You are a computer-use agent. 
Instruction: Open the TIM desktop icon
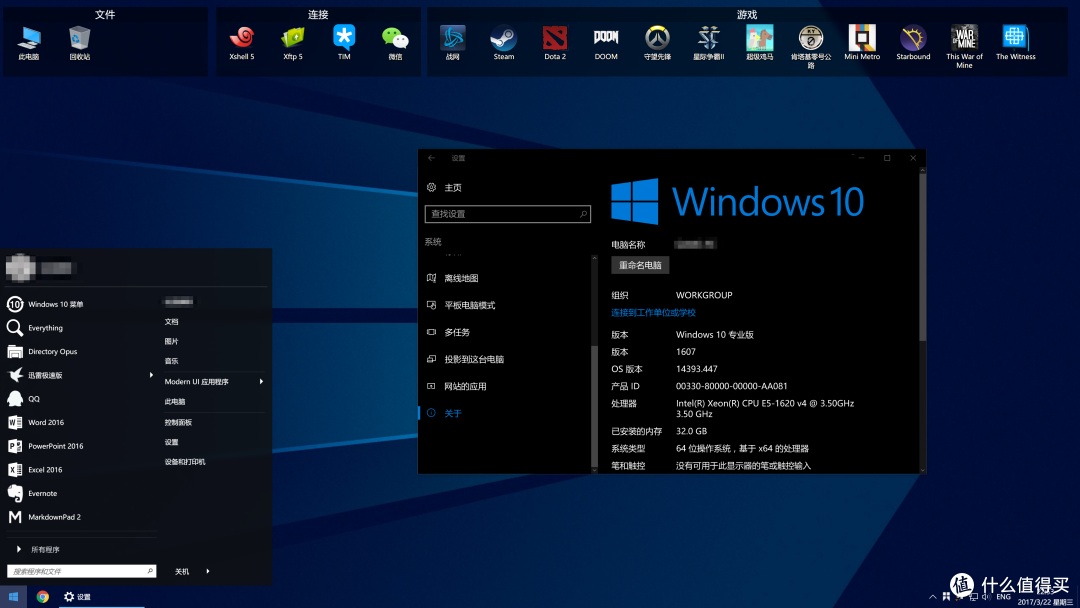(x=344, y=43)
